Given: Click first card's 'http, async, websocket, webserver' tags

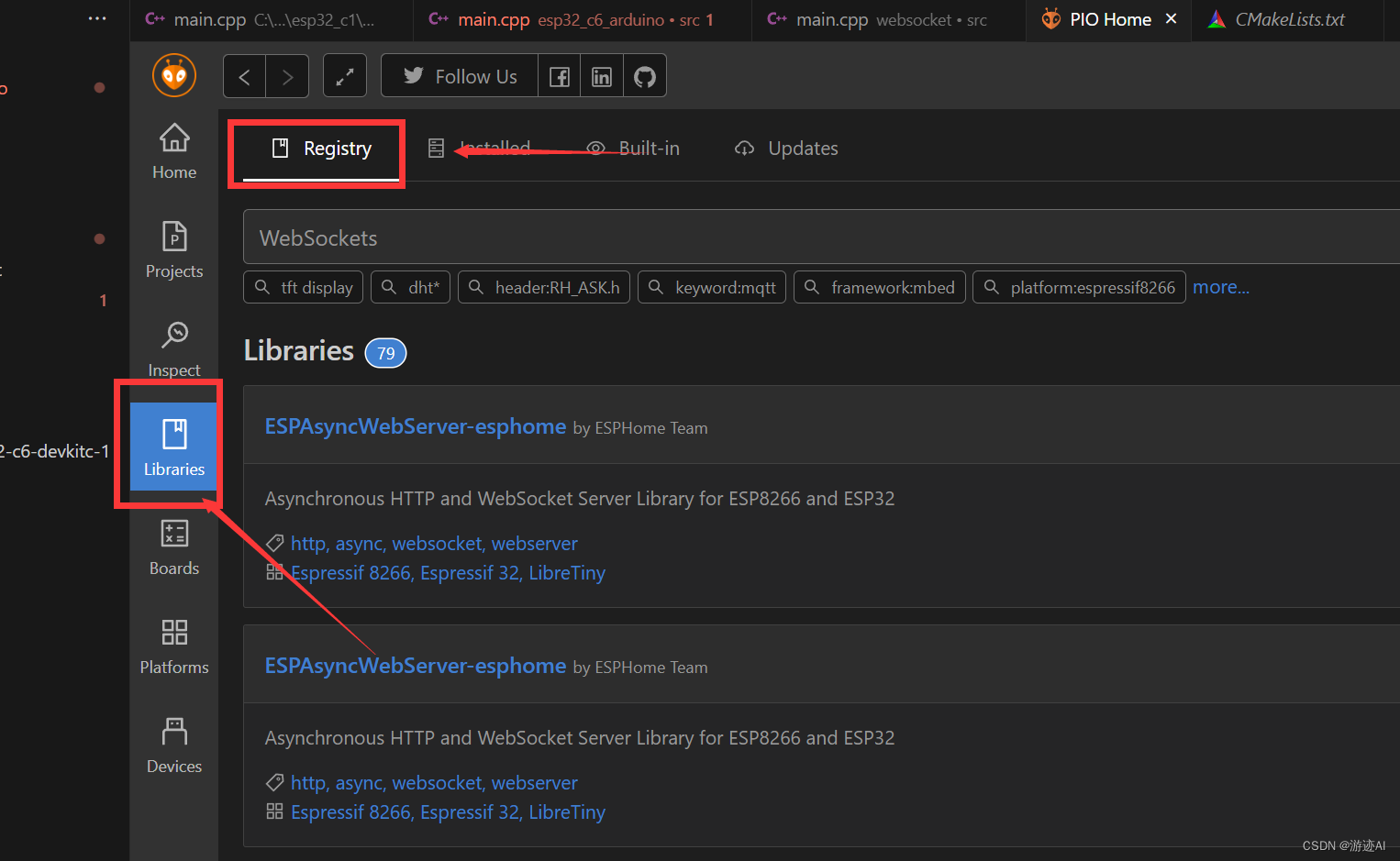Looking at the screenshot, I should pos(434,544).
